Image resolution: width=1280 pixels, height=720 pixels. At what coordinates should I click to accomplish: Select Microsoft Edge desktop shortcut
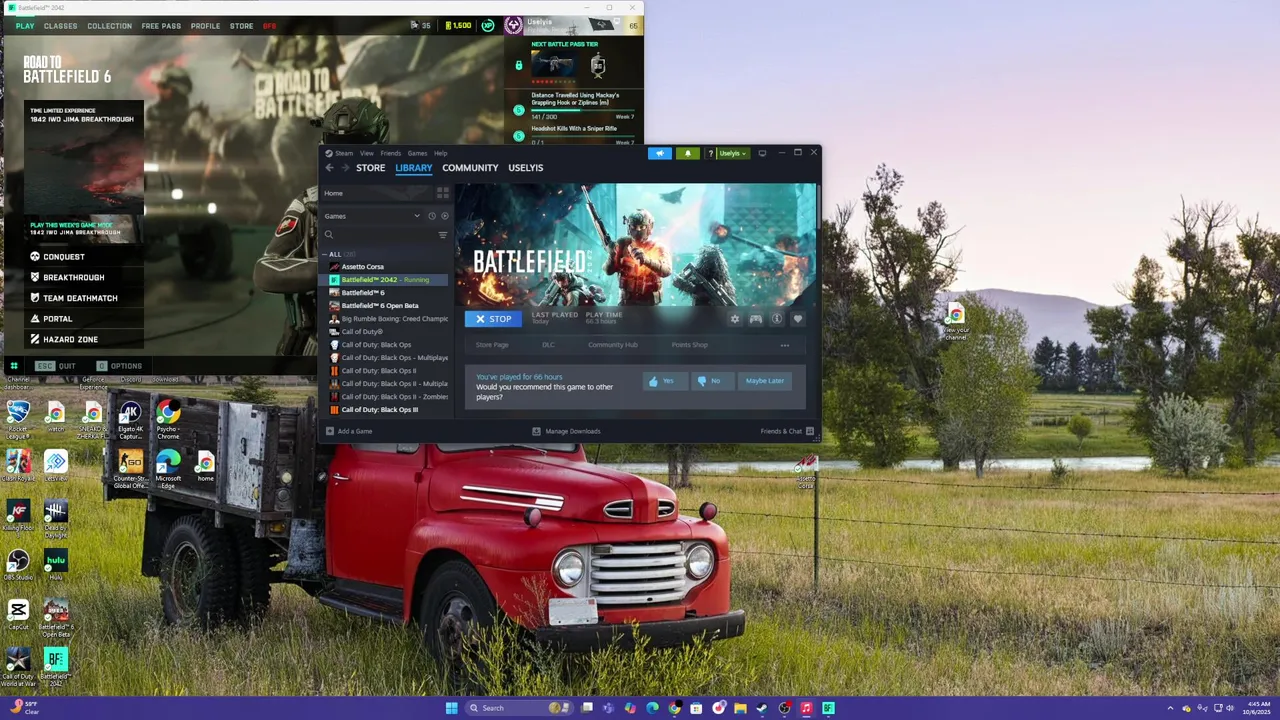pos(168,469)
